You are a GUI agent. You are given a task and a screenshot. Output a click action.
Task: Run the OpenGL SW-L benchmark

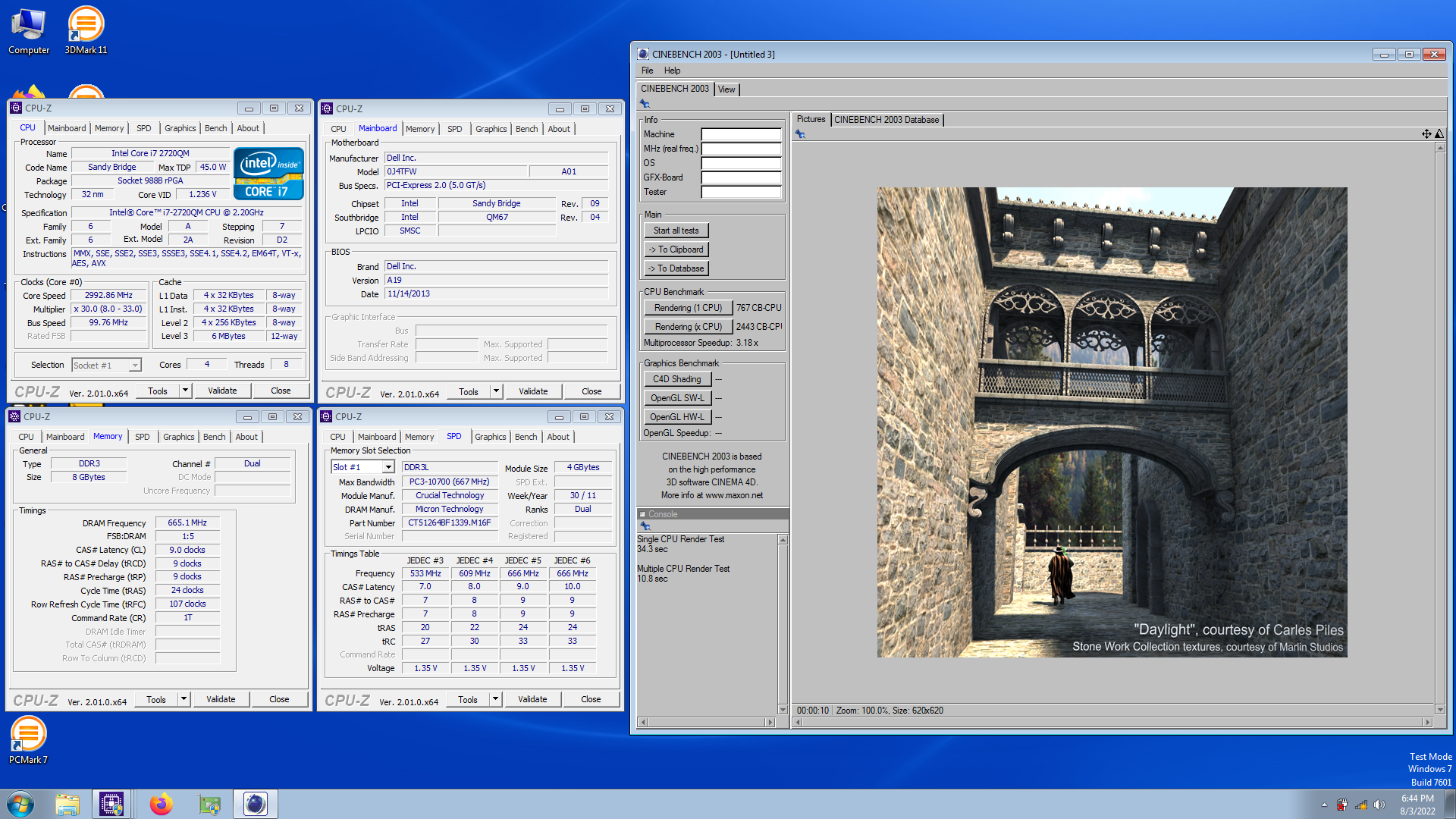tap(677, 398)
